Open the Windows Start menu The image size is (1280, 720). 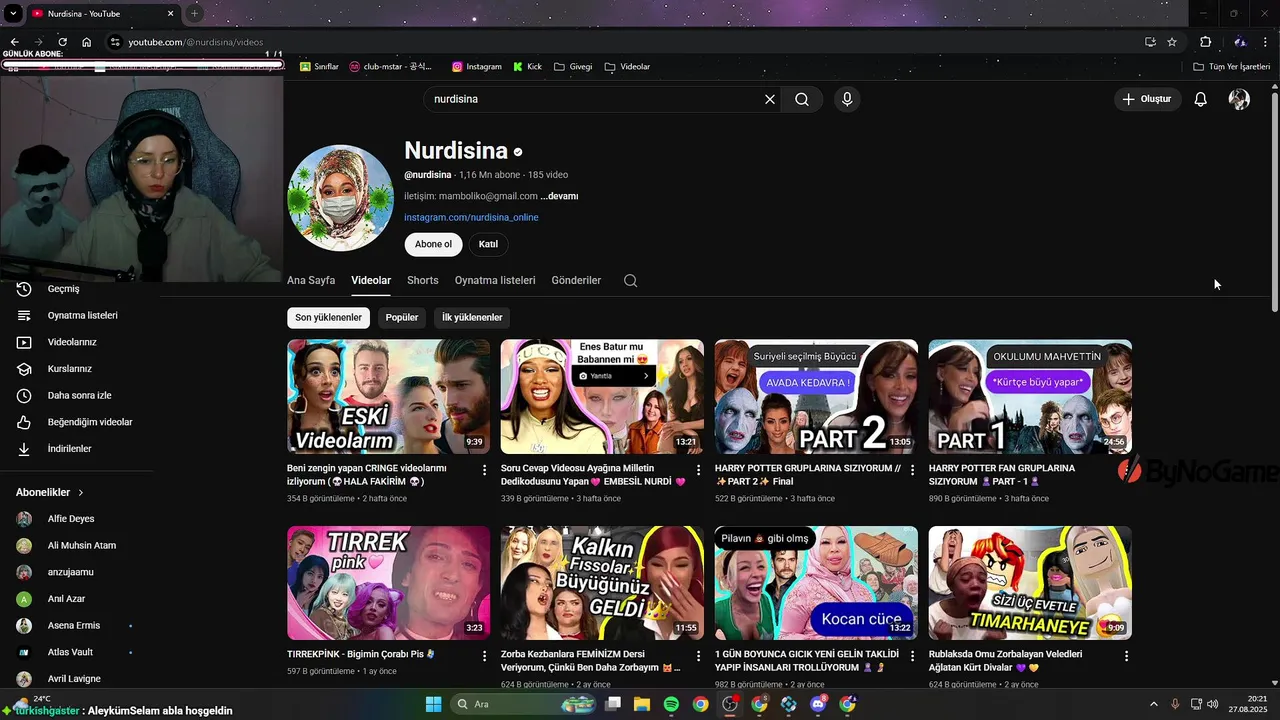click(433, 704)
